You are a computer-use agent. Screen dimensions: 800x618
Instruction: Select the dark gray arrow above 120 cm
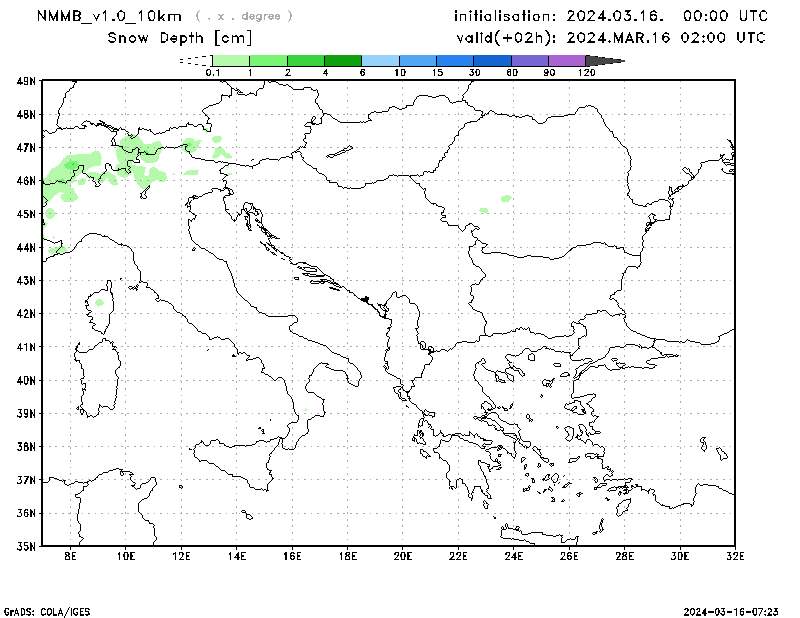click(x=605, y=61)
